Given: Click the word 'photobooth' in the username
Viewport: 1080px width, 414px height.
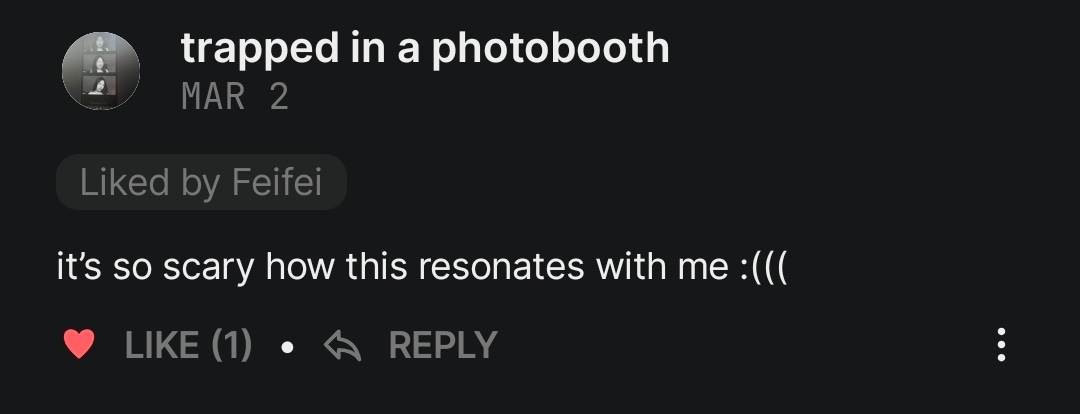Looking at the screenshot, I should pos(550,48).
